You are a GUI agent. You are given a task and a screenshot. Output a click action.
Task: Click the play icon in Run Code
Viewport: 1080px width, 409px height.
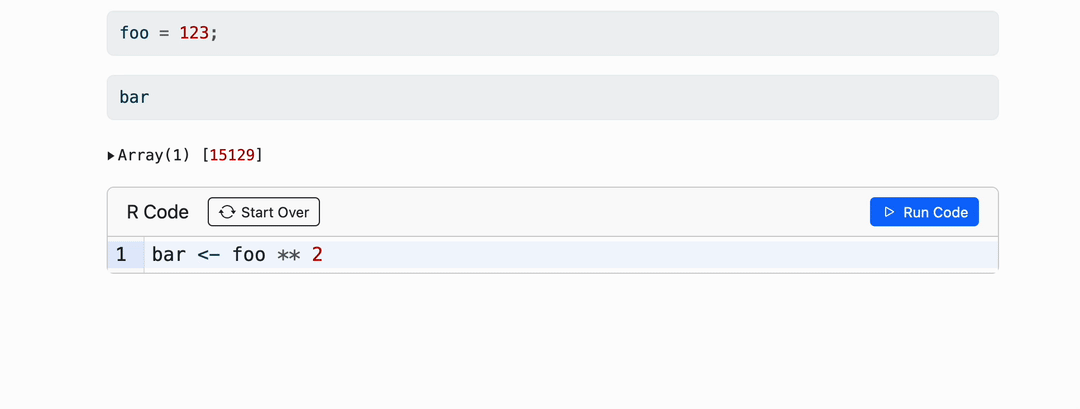coord(889,212)
